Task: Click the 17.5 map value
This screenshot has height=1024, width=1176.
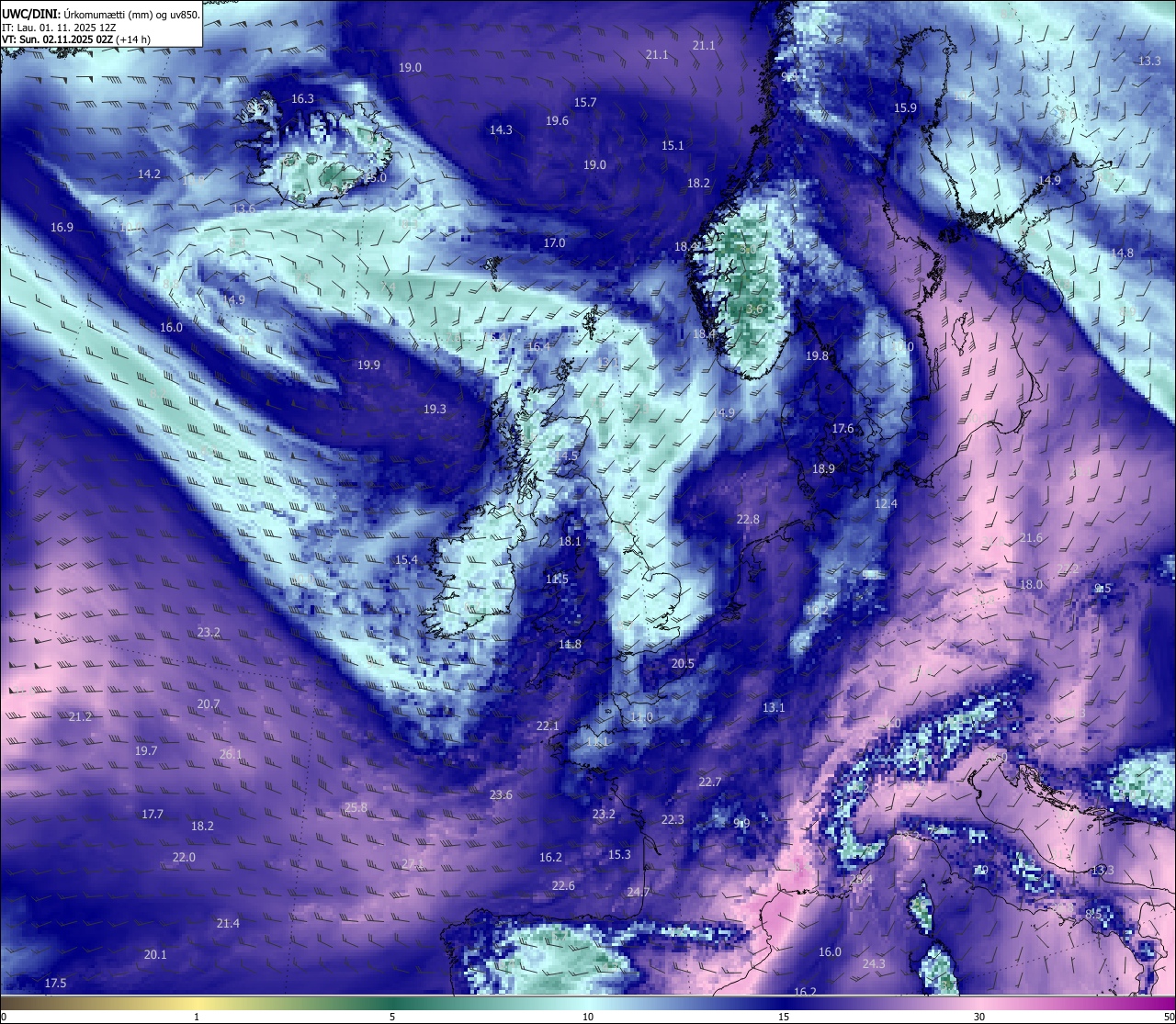Action: (x=55, y=984)
